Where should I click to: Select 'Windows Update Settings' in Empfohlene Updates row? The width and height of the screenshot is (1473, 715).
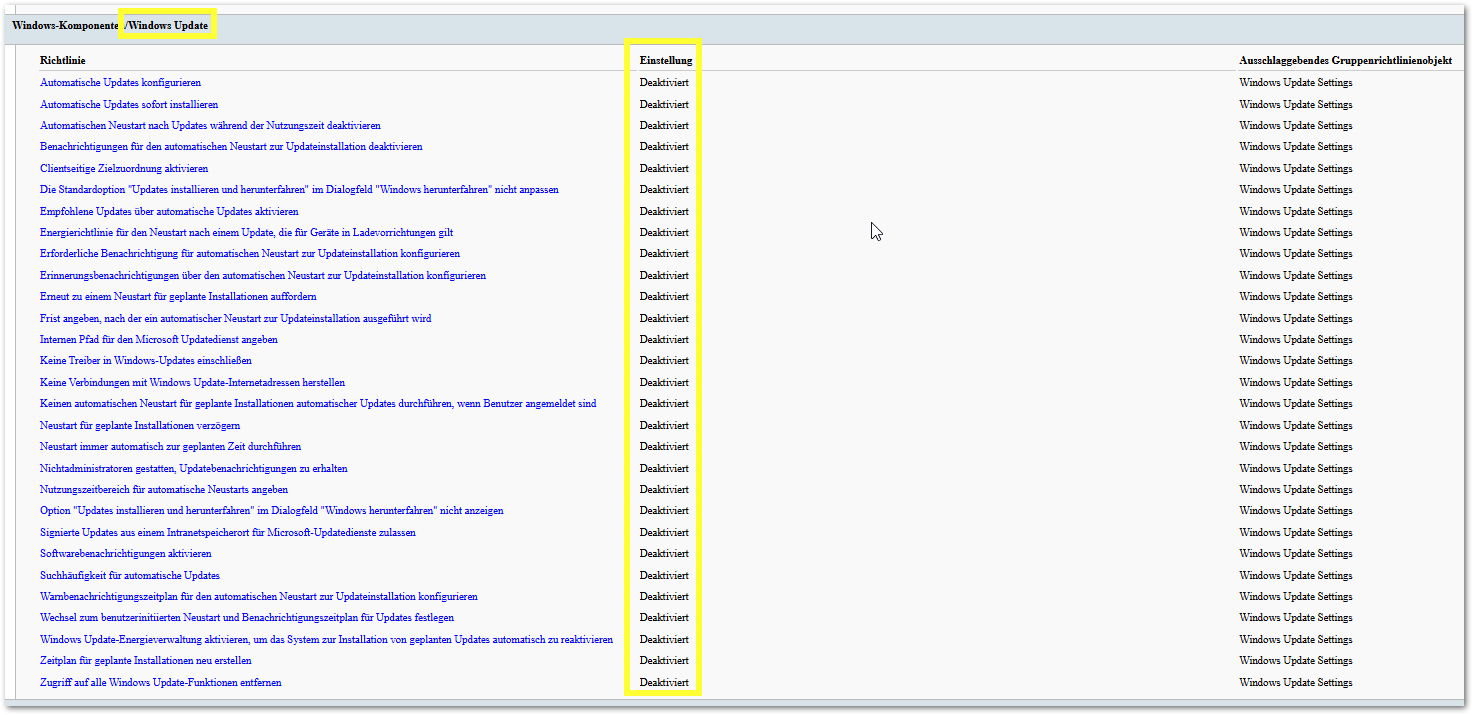[x=1296, y=211]
